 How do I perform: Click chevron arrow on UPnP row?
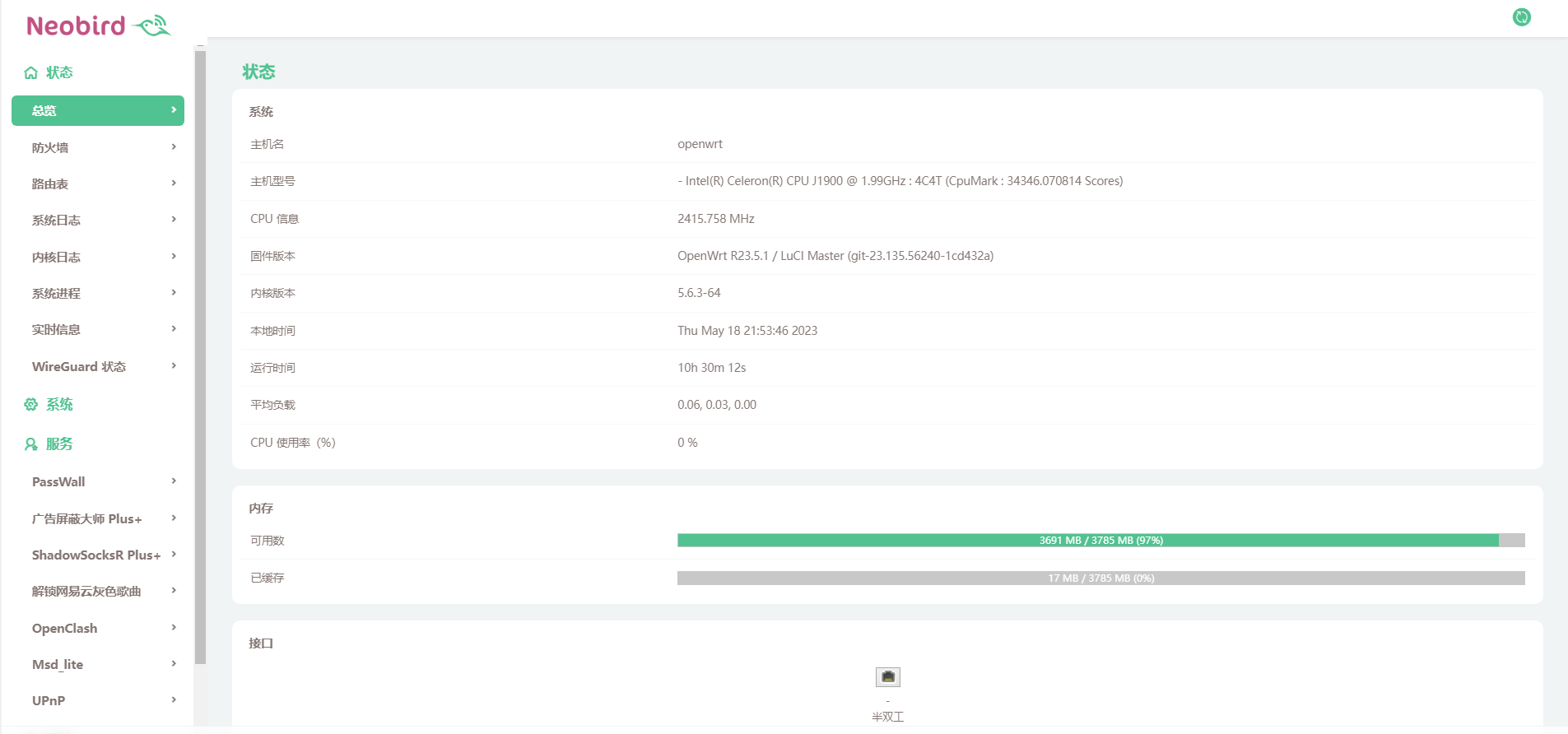[x=174, y=699]
